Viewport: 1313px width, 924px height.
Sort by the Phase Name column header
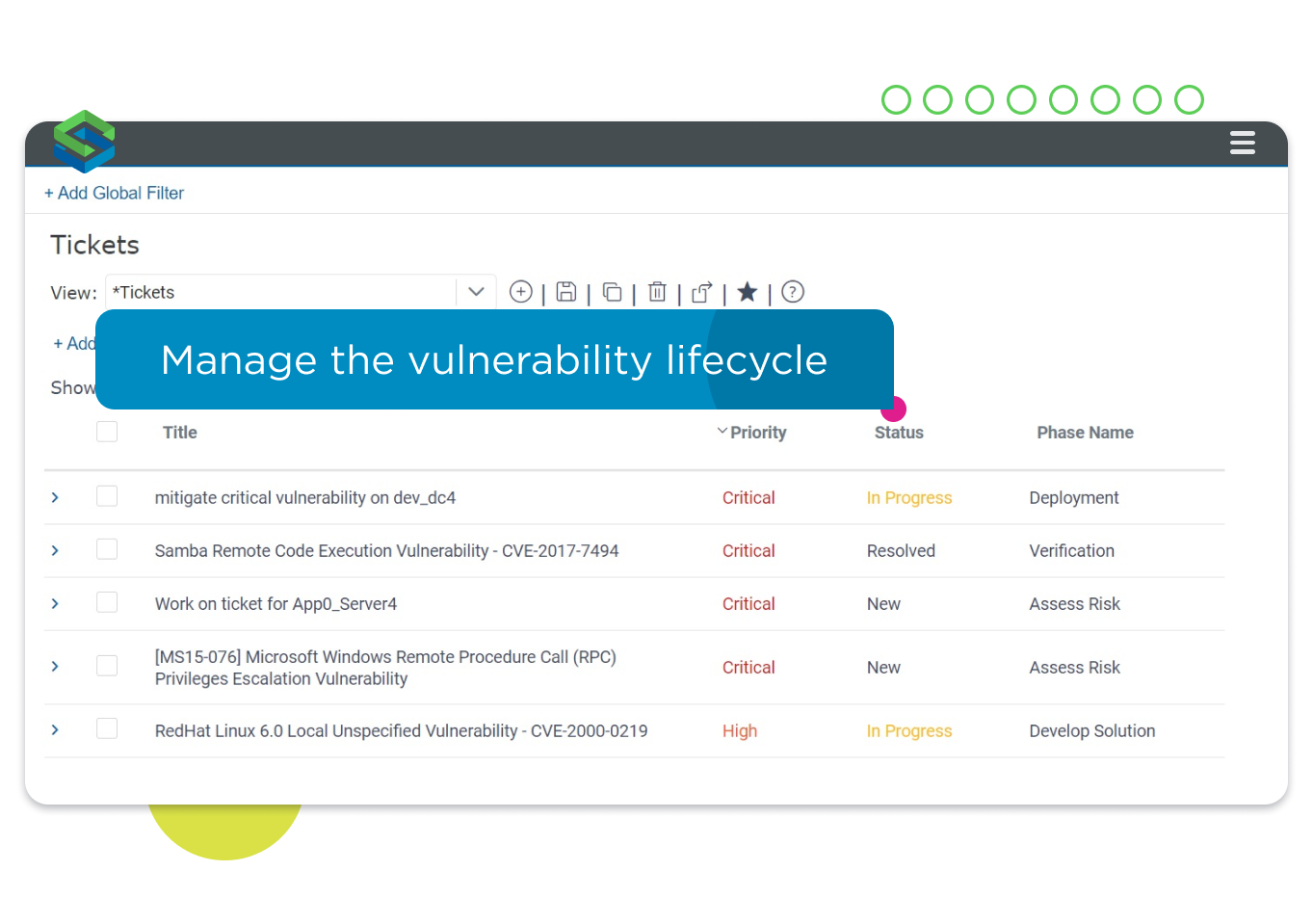pos(1085,433)
